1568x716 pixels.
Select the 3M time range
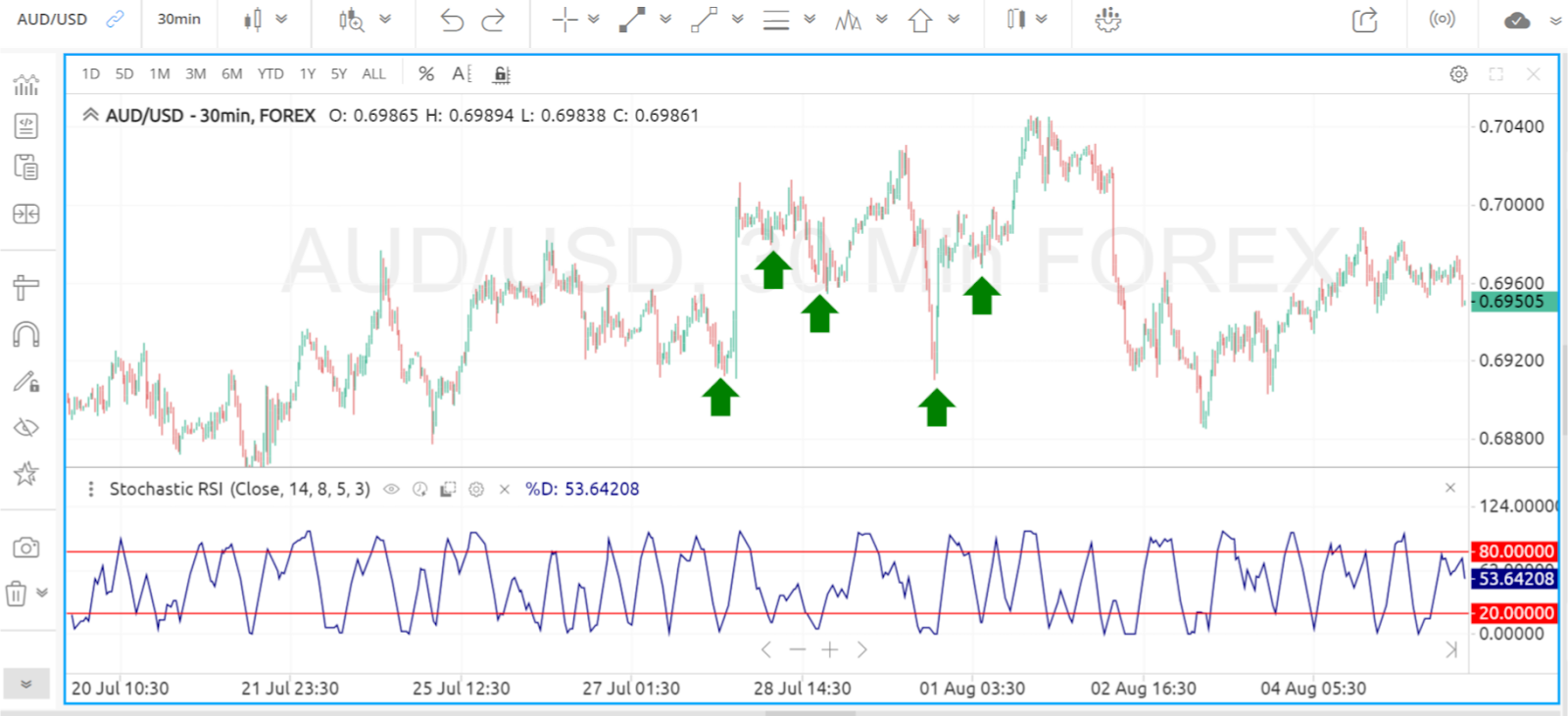point(196,74)
